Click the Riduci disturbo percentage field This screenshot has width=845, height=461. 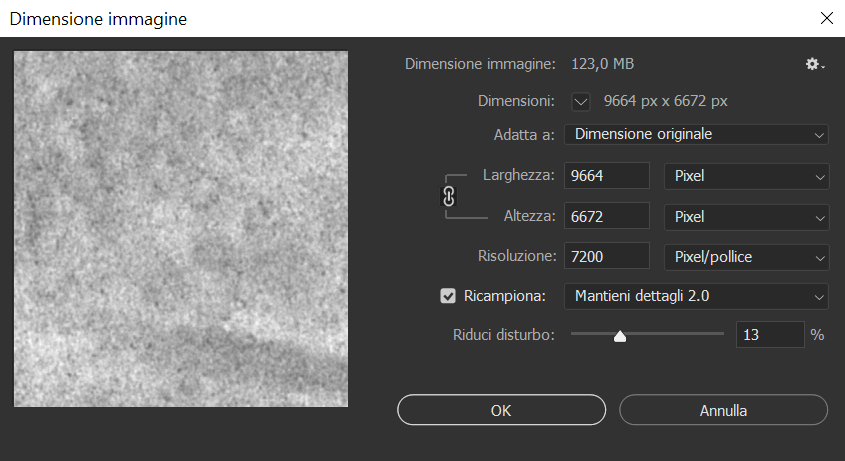click(x=770, y=335)
